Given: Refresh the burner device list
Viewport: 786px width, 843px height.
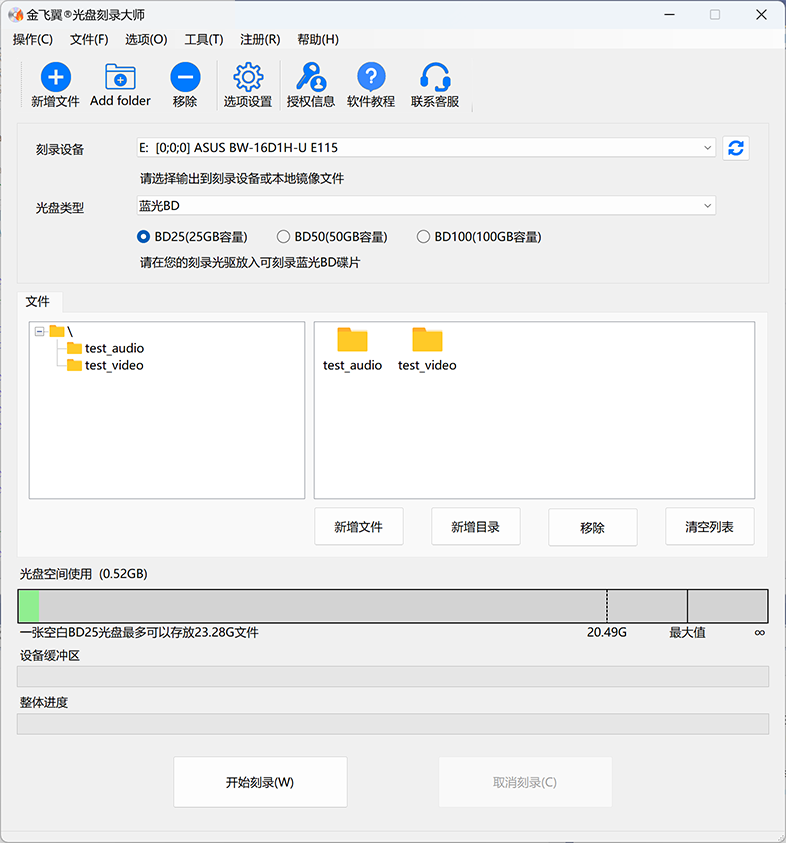Looking at the screenshot, I should pyautogui.click(x=735, y=148).
